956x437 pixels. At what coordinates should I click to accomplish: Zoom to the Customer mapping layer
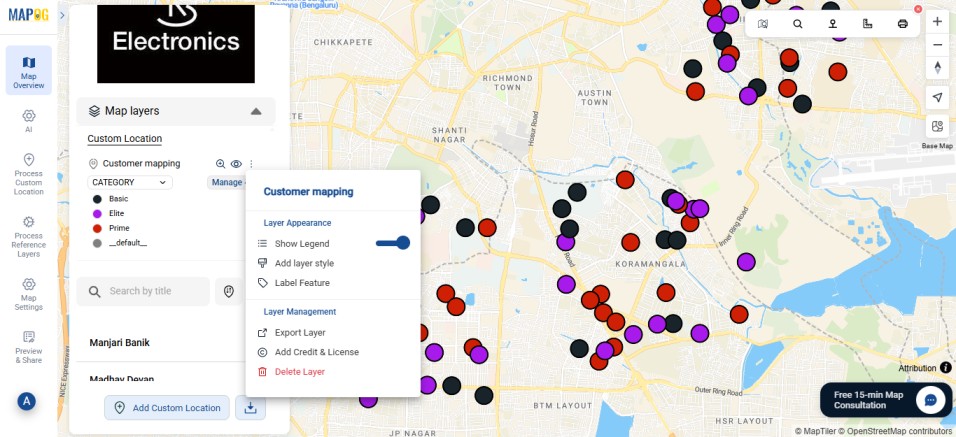point(221,163)
